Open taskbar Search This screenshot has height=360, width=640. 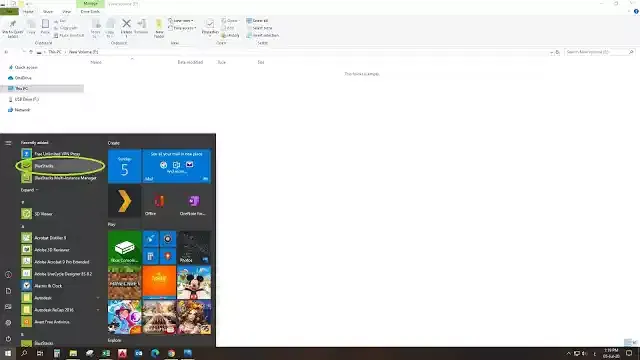[24, 353]
